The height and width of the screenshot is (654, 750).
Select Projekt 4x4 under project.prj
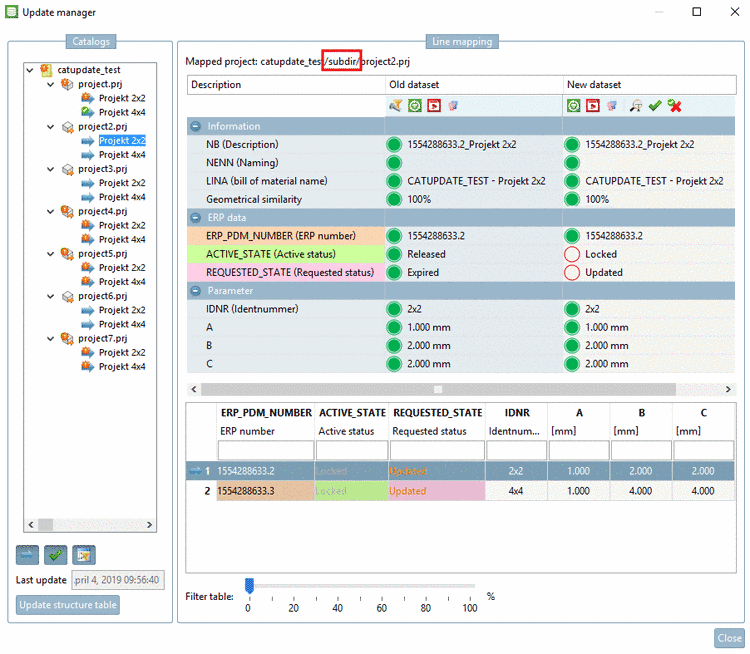pos(122,112)
